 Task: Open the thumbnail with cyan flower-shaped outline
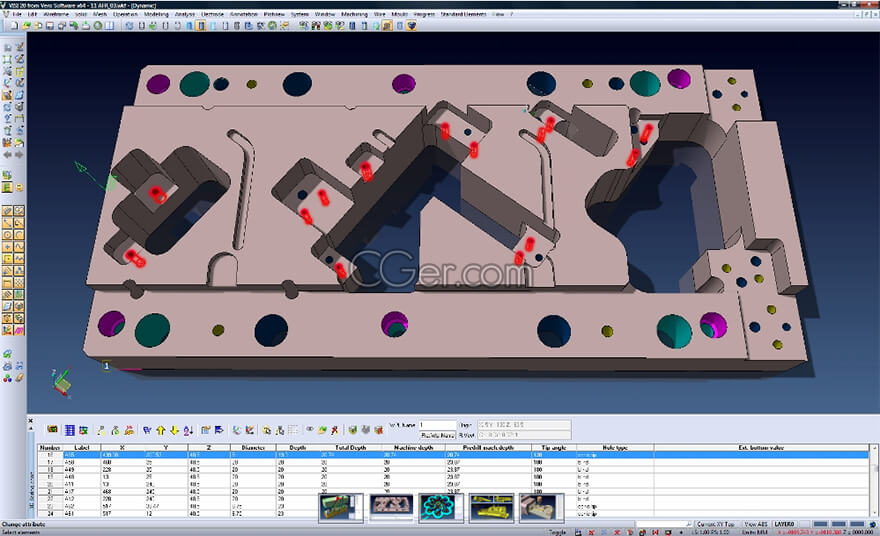(441, 507)
